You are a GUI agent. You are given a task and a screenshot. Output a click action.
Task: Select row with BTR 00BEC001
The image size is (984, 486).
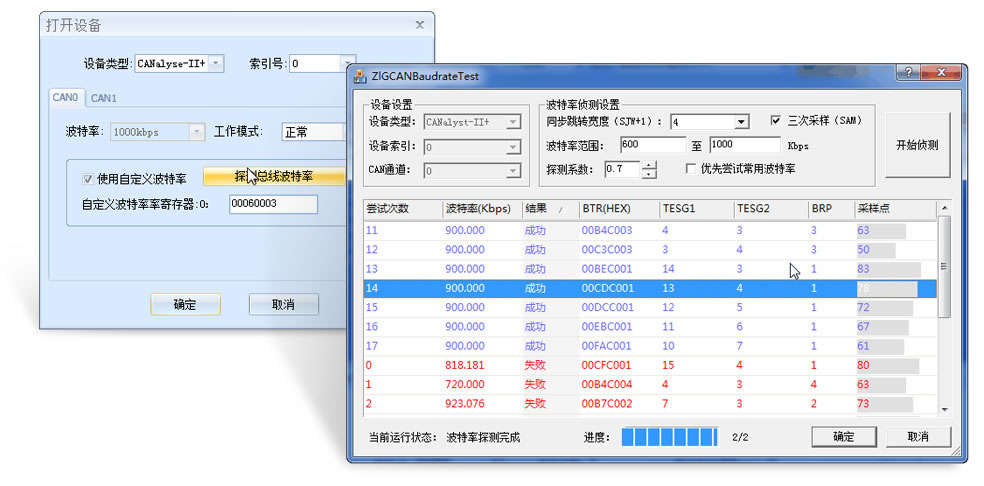(650, 269)
